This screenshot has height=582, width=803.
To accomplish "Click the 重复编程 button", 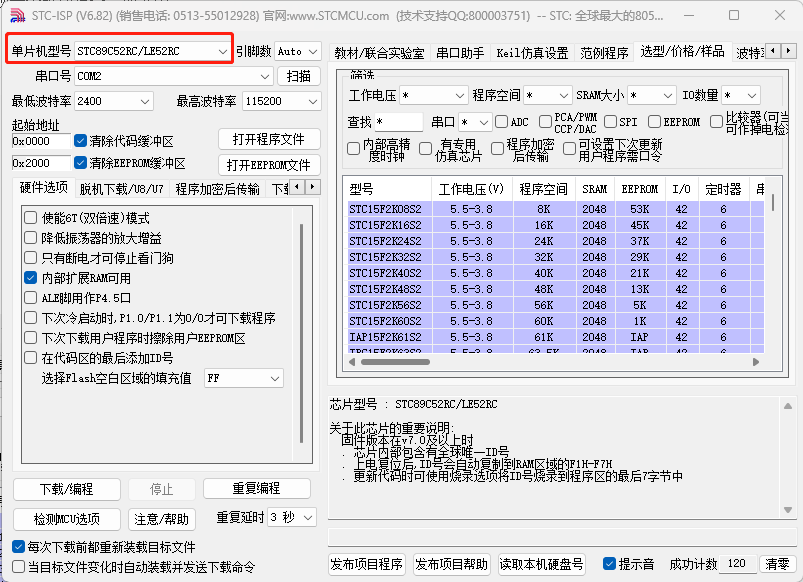I will click(x=257, y=488).
